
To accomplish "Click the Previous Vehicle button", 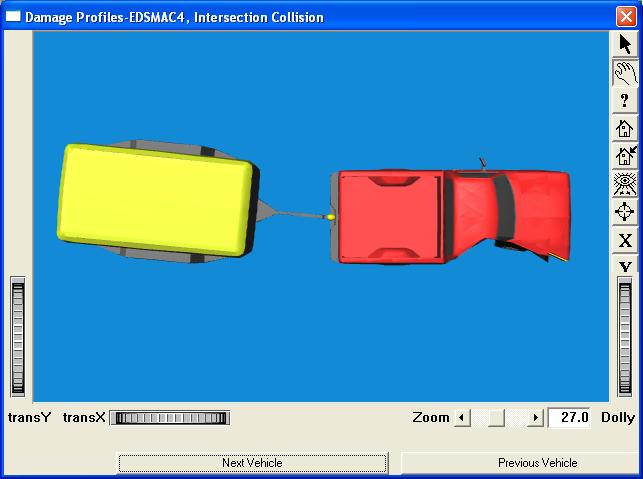I will (537, 463).
